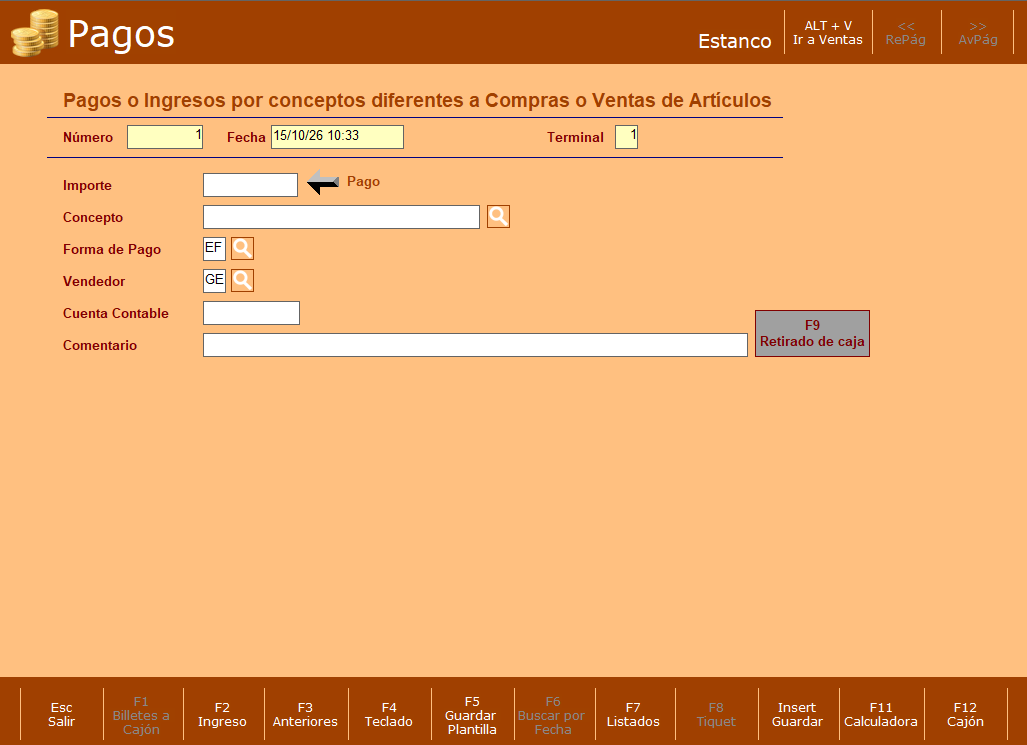Screen dimensions: 1027x745
Task: Open the F11 Calculadora
Action: (881, 714)
